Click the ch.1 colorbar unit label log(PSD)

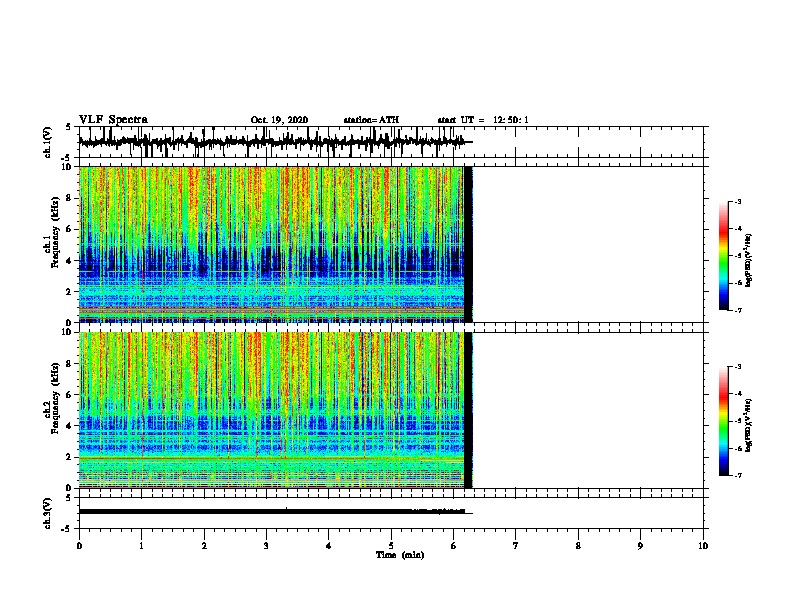749,261
